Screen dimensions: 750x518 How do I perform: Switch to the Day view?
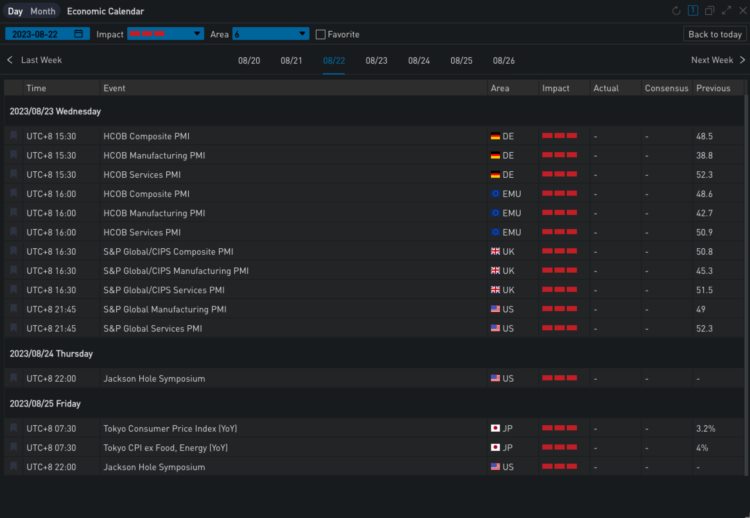coord(15,11)
